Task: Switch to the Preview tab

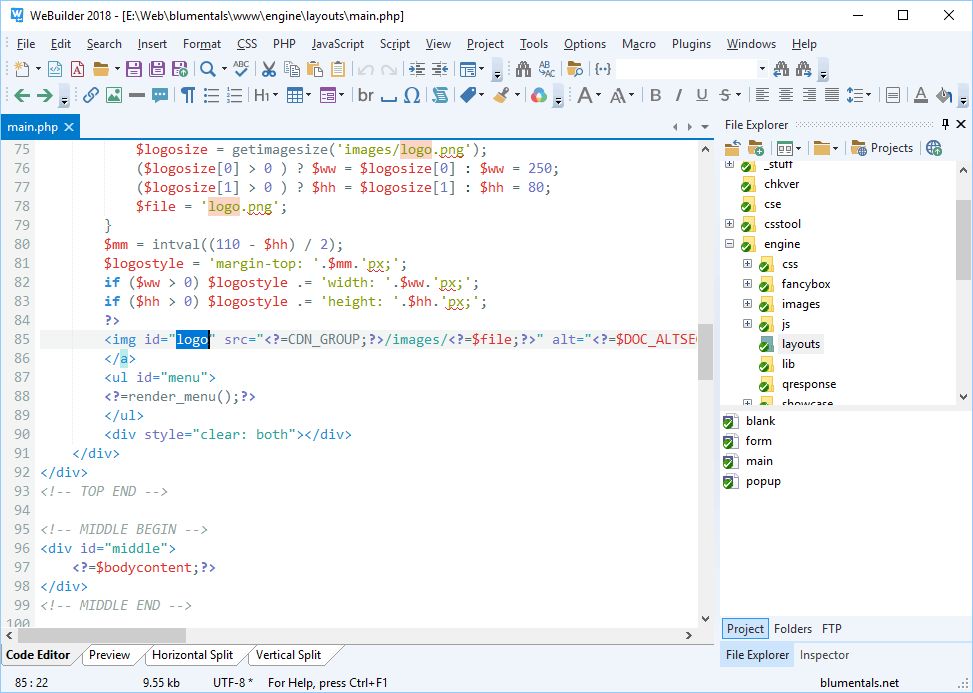Action: 109,655
